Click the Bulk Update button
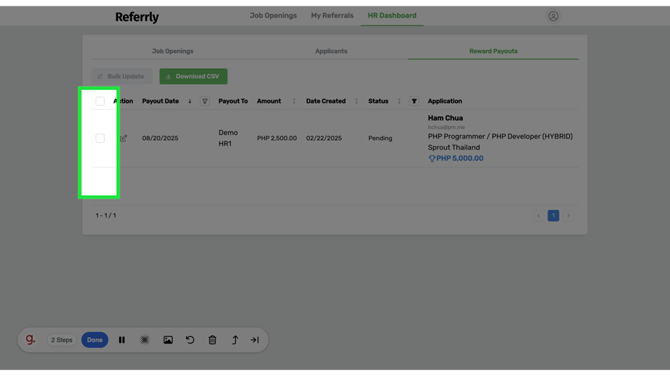The image size is (670, 376). 121,76
